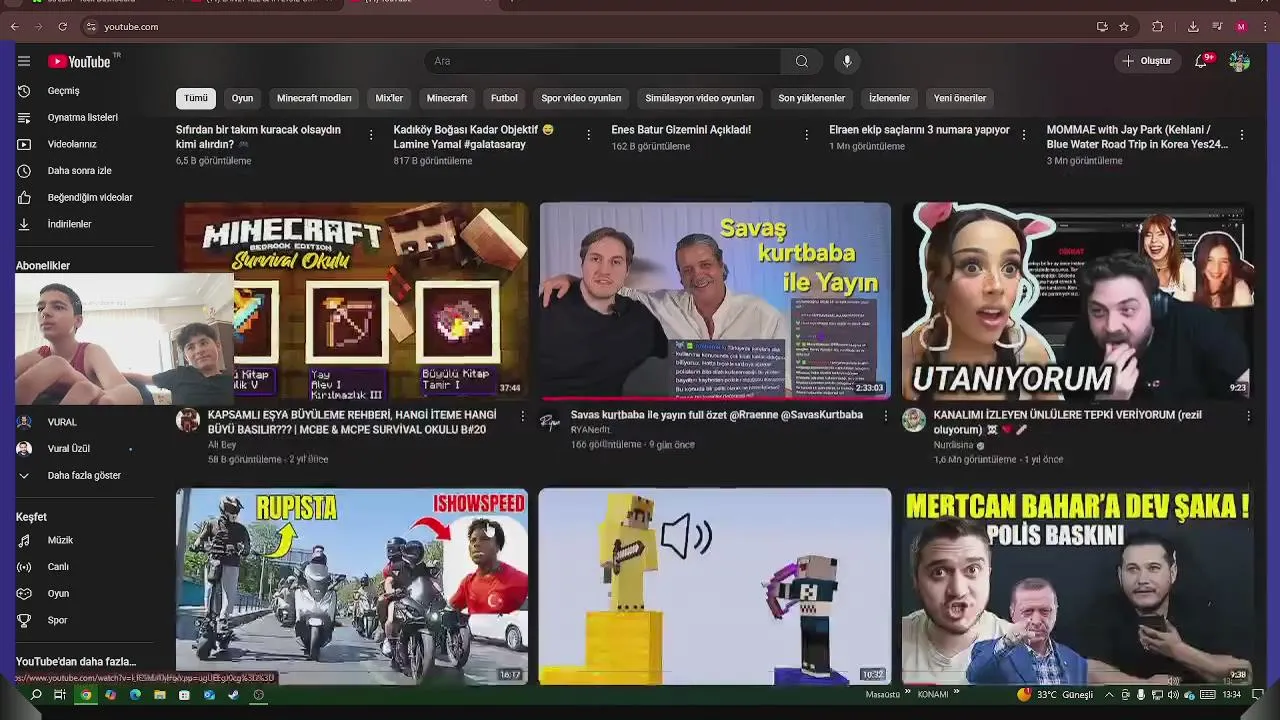Open the Savaş kurtbaba ile Yayın thumbnail

click(x=715, y=301)
